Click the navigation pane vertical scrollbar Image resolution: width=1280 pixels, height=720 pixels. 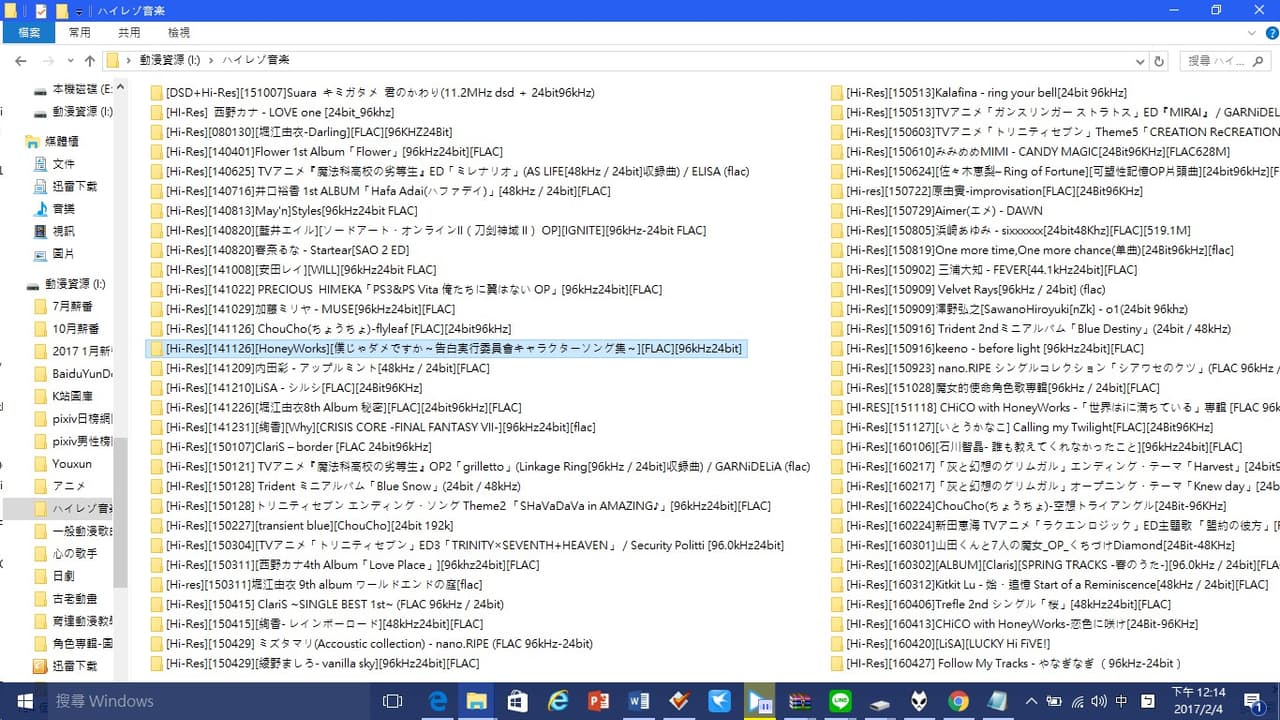coord(120,510)
